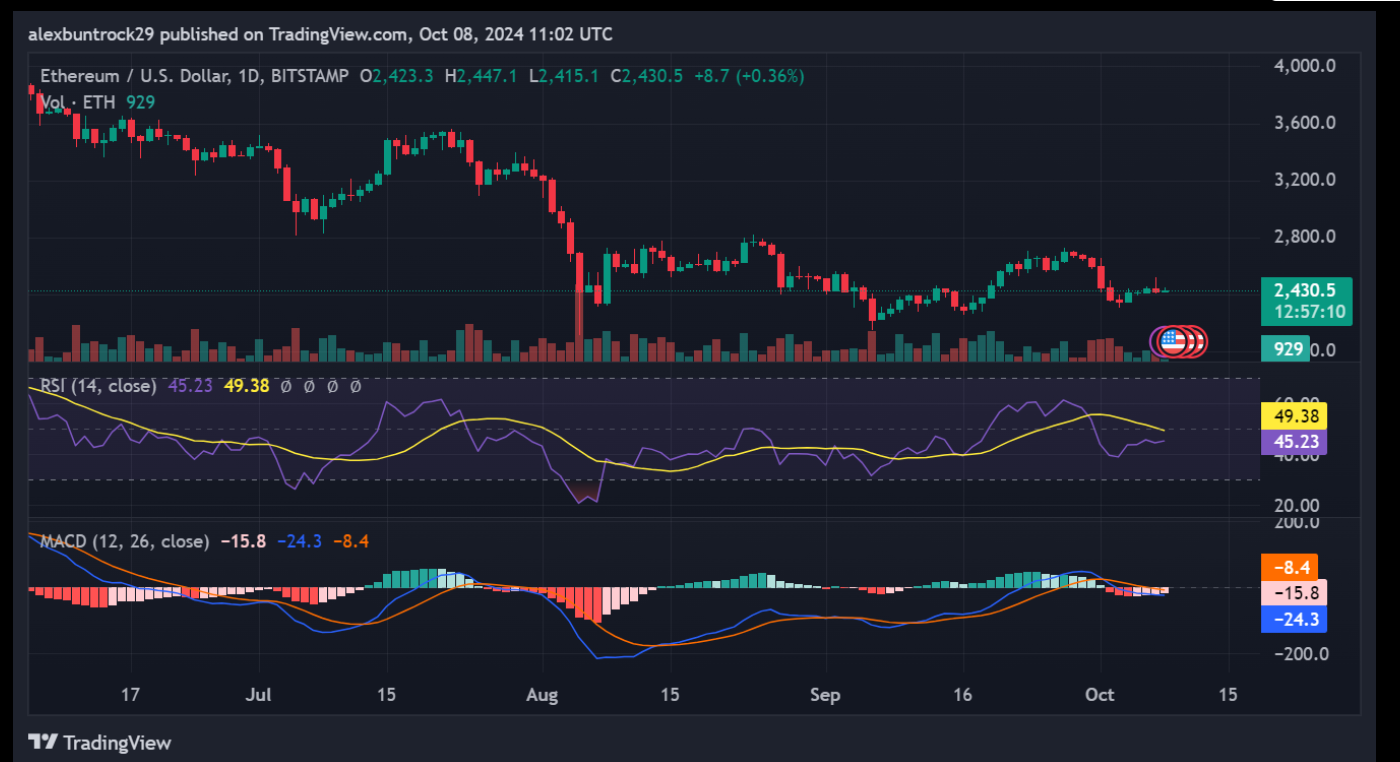Click the pink -15.8 MACD axis label
This screenshot has width=1400, height=762.
pos(1293,592)
